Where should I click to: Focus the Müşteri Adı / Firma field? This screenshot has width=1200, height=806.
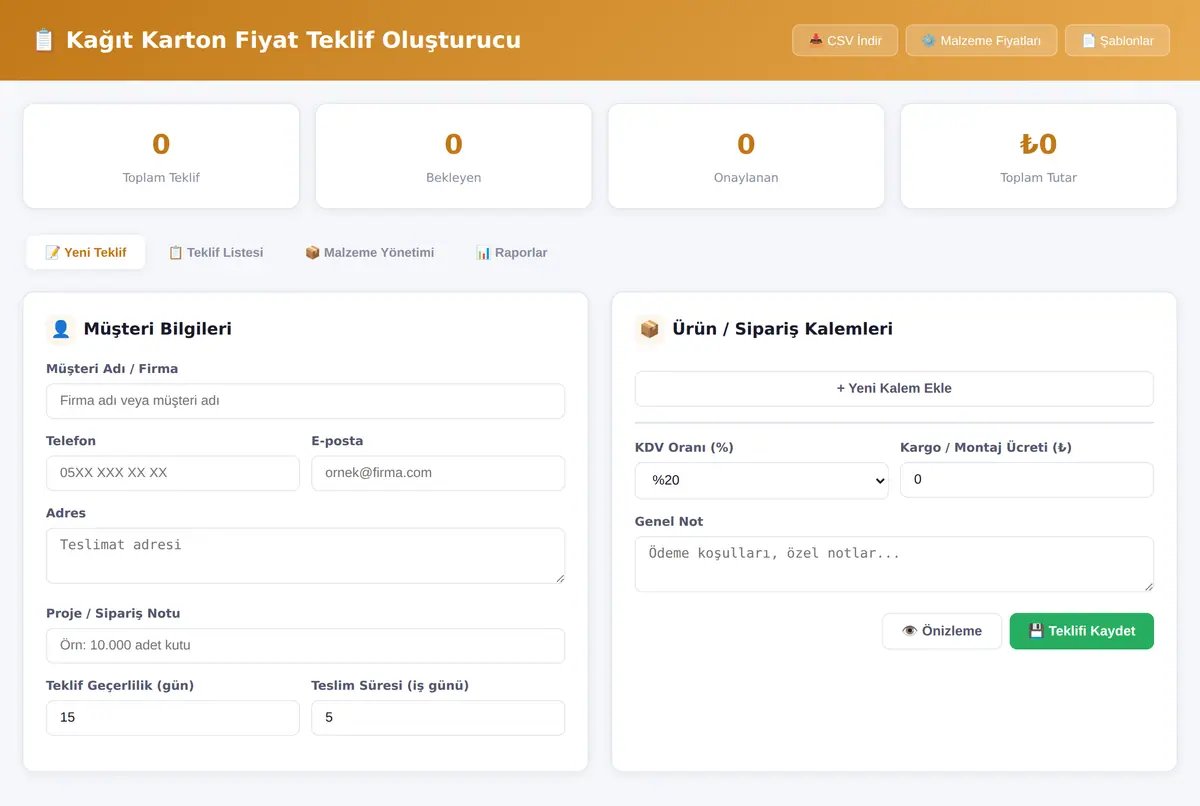305,401
